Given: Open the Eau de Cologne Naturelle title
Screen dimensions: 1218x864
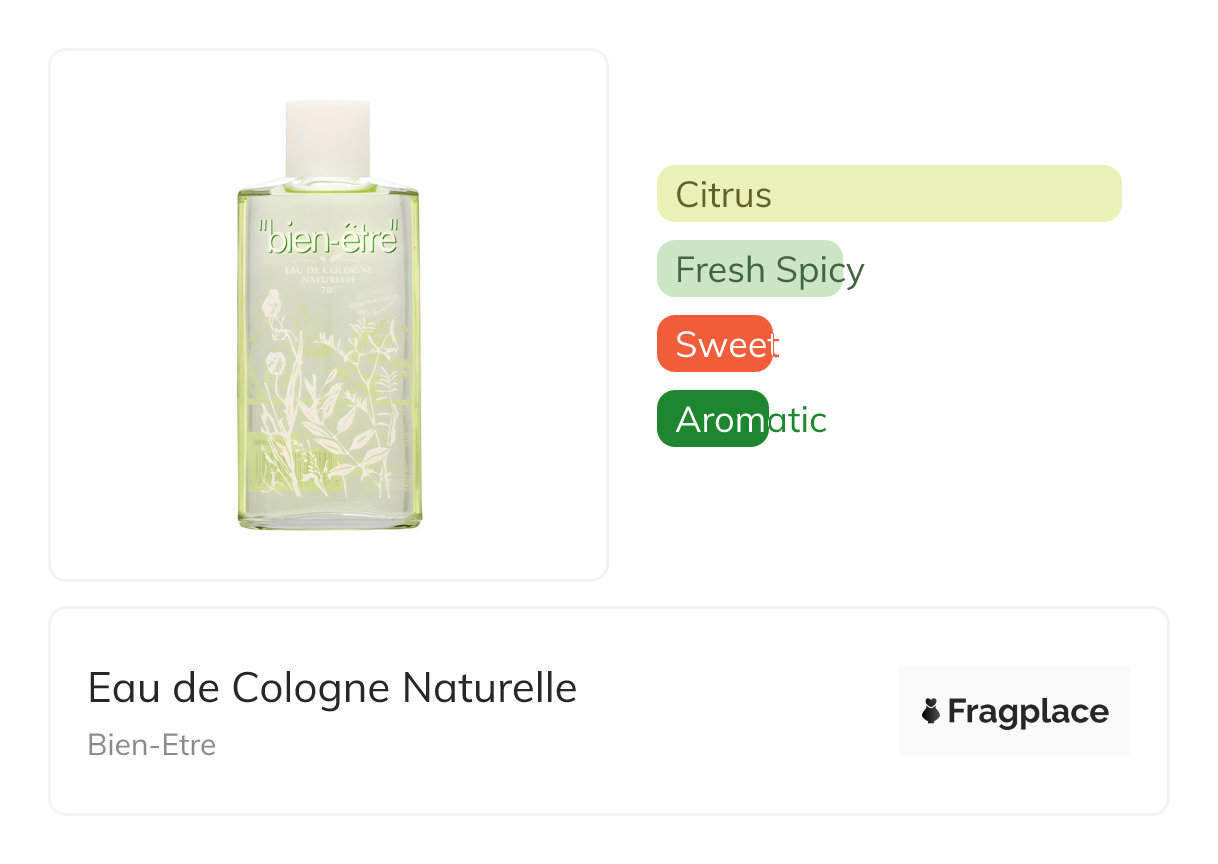Looking at the screenshot, I should (332, 688).
